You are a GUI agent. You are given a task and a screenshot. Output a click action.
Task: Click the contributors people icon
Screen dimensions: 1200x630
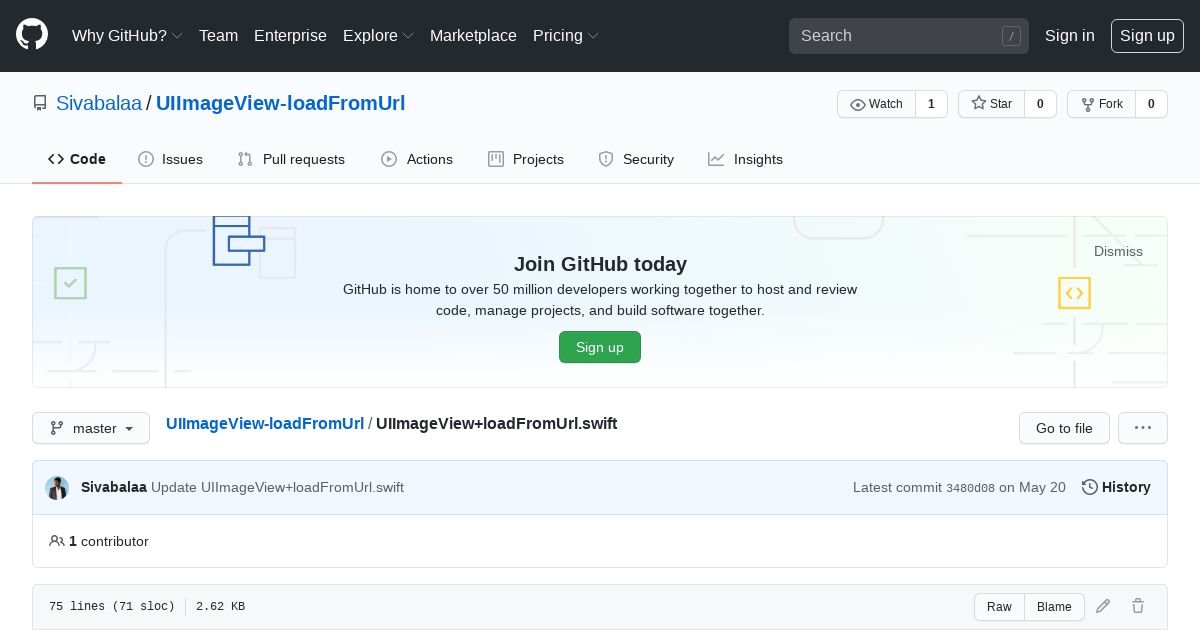tap(57, 541)
